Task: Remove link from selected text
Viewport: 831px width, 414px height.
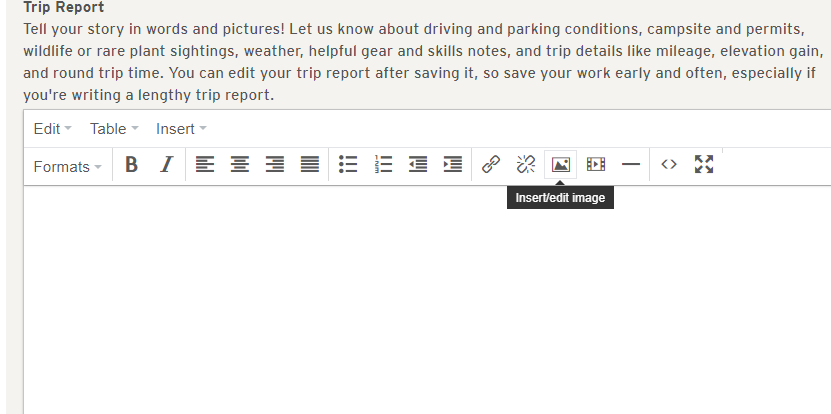Action: [526, 166]
